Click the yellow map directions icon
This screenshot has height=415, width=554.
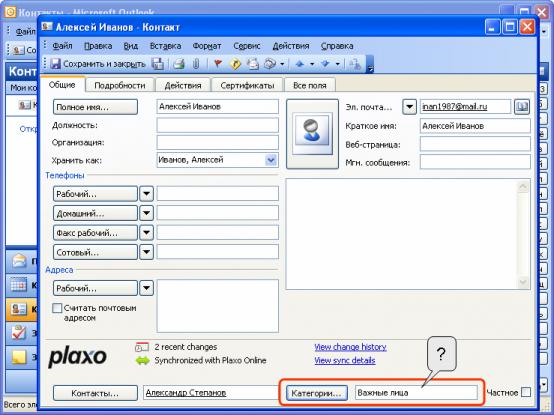(235, 64)
